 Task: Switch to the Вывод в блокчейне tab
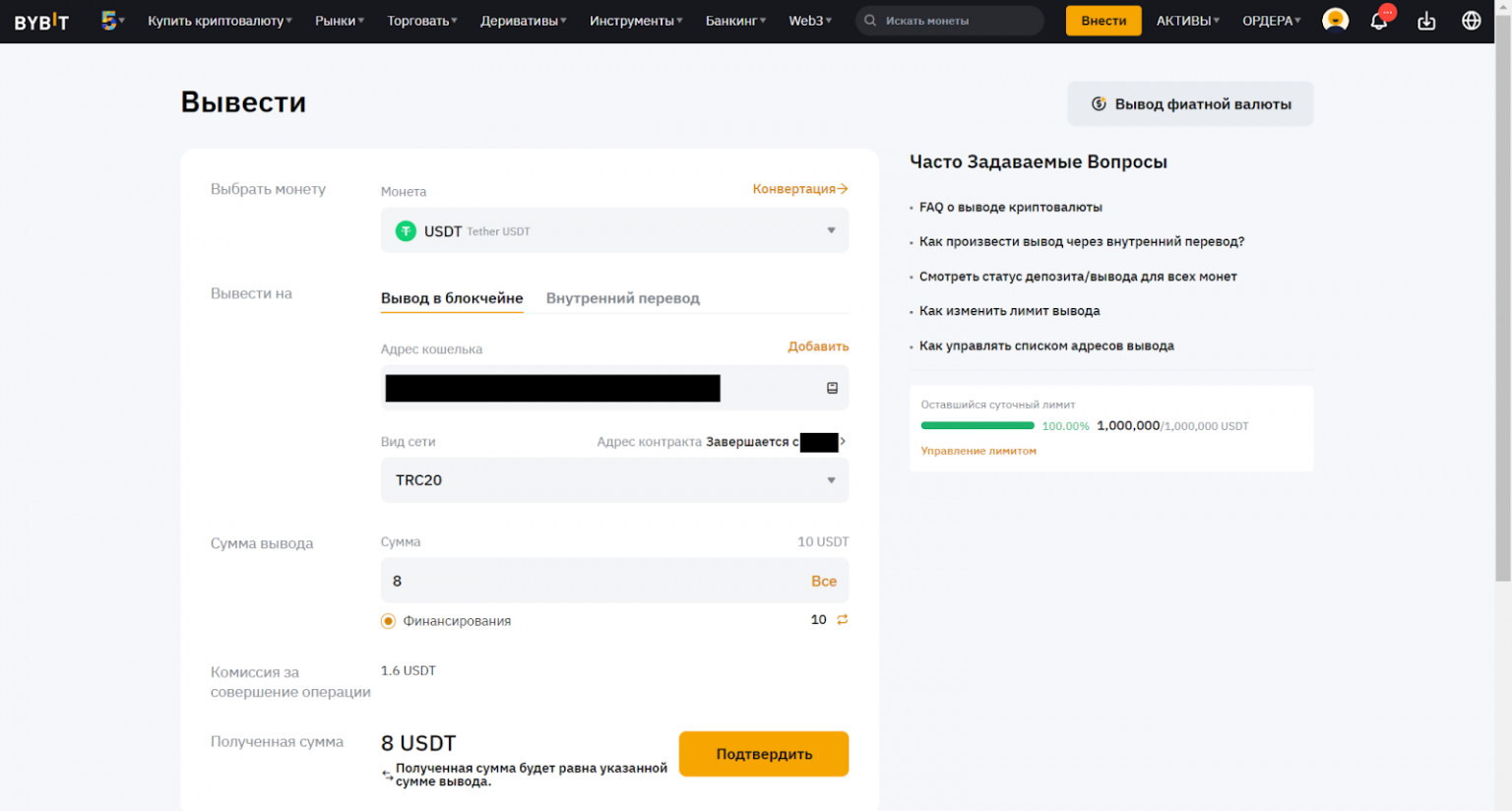point(452,298)
